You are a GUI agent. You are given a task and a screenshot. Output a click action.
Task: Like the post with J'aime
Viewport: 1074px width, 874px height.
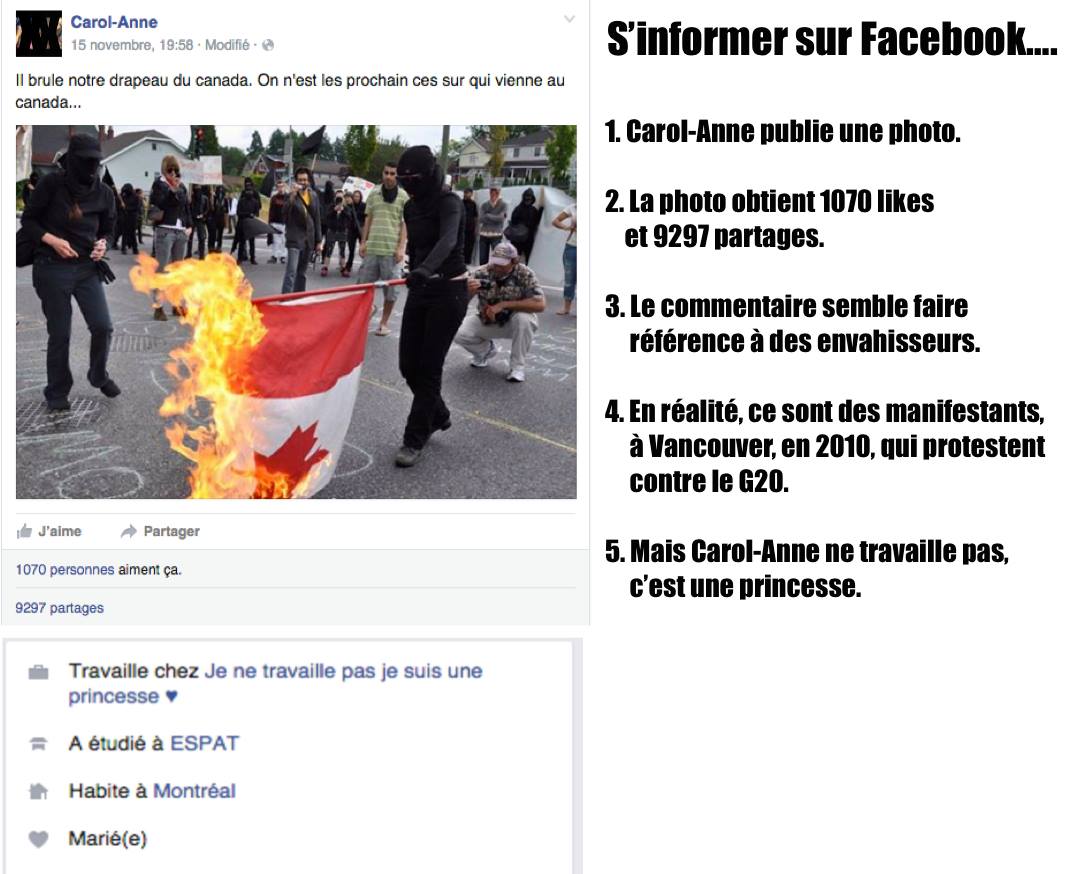49,531
